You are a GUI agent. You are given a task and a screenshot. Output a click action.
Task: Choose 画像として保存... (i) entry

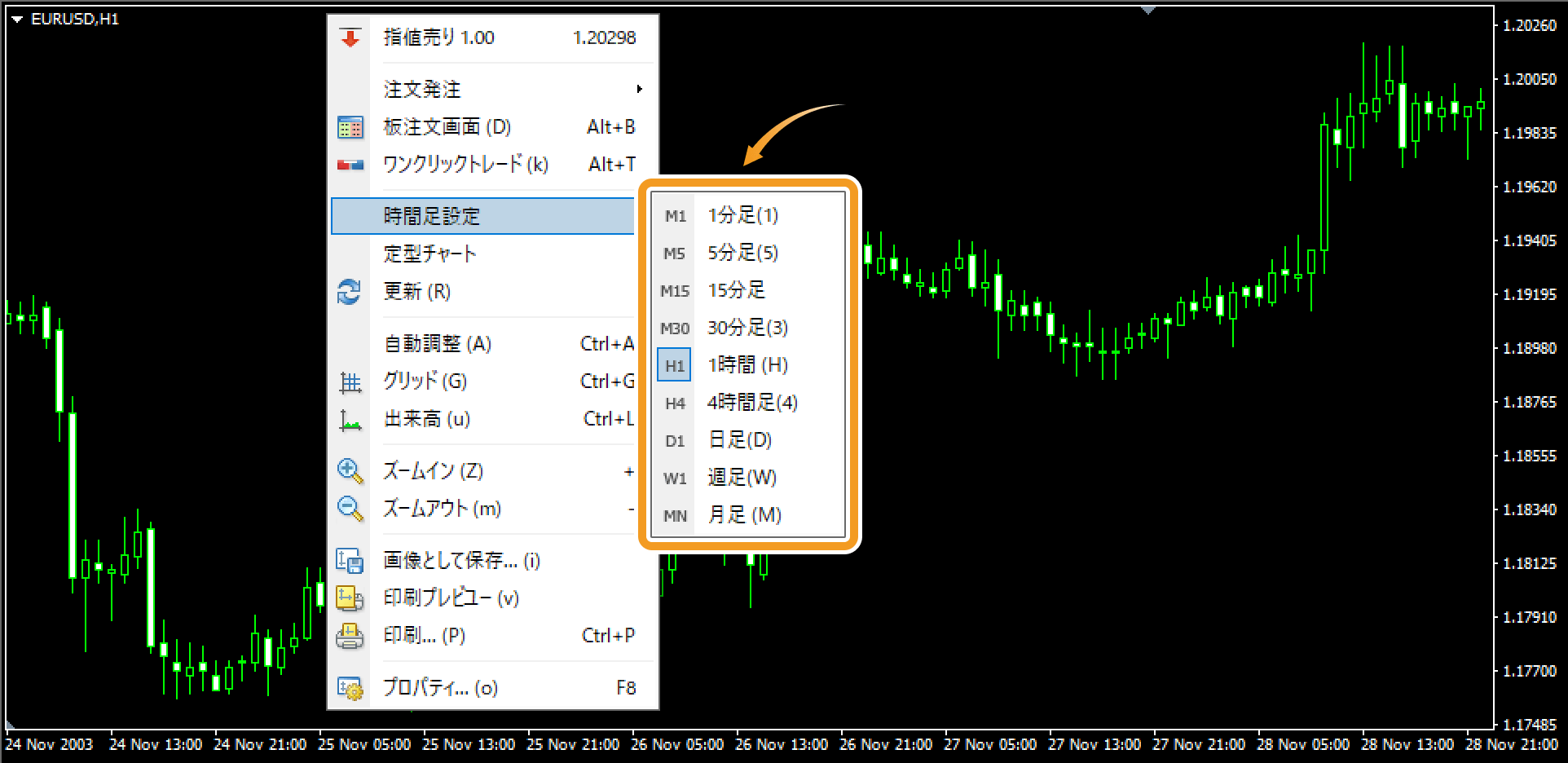(x=493, y=561)
